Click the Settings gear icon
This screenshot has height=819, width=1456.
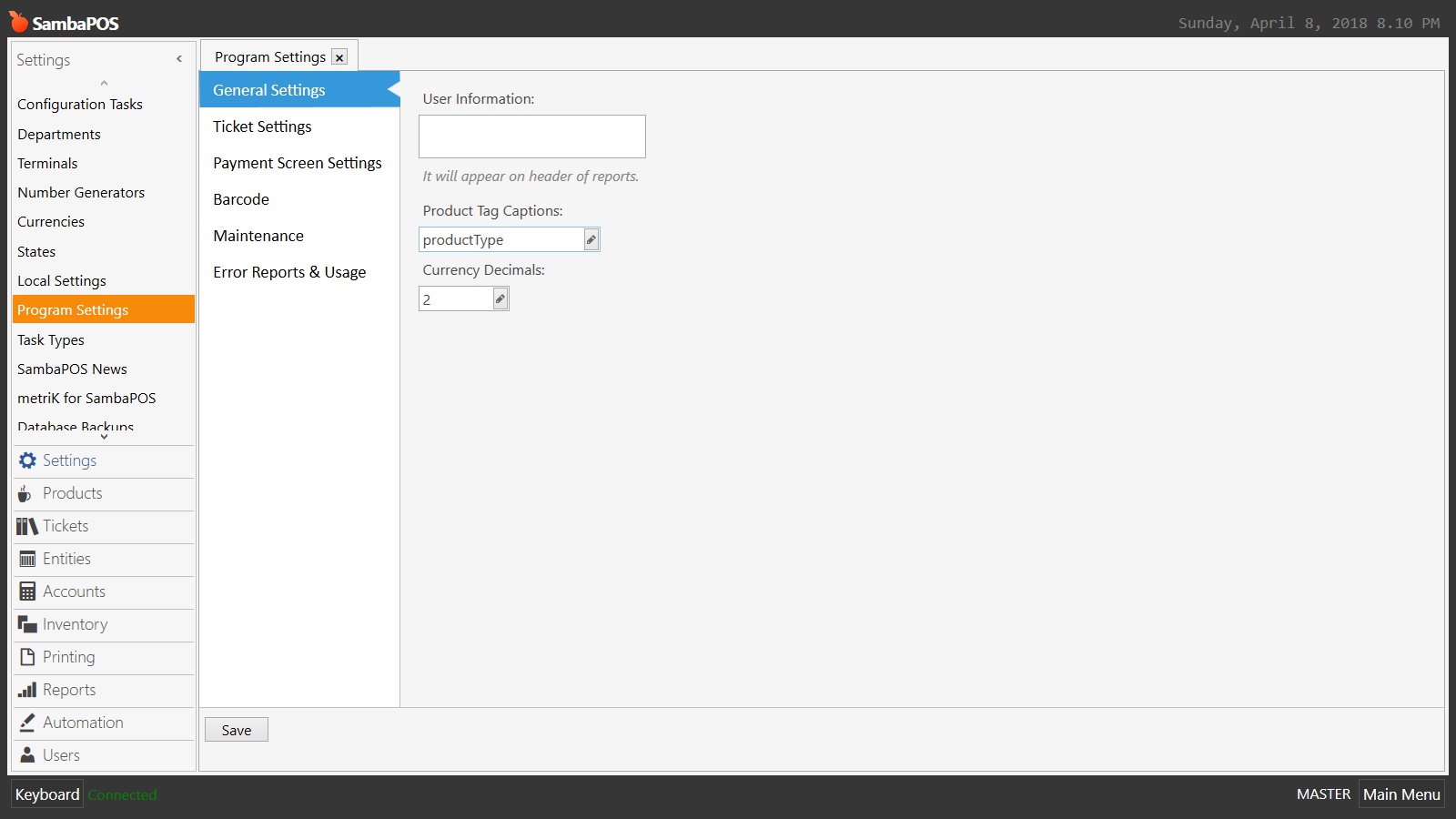(x=27, y=460)
